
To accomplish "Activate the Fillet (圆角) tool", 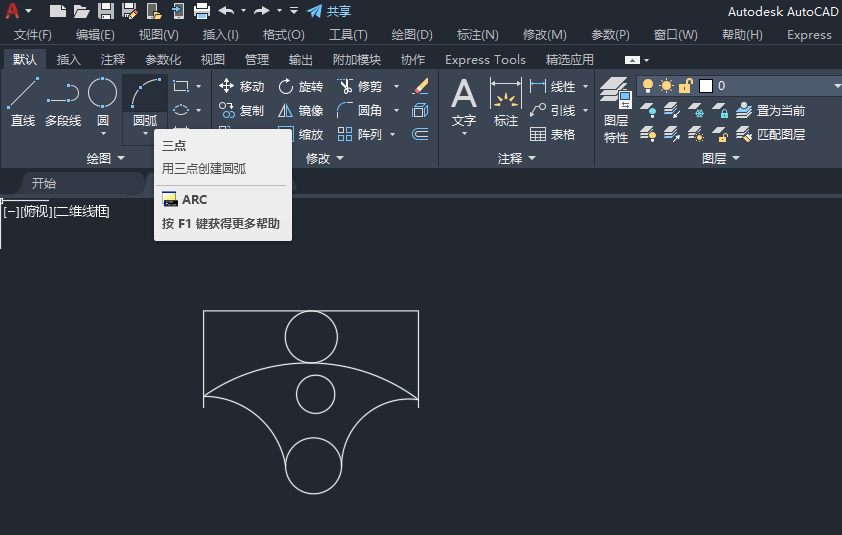I will click(360, 110).
